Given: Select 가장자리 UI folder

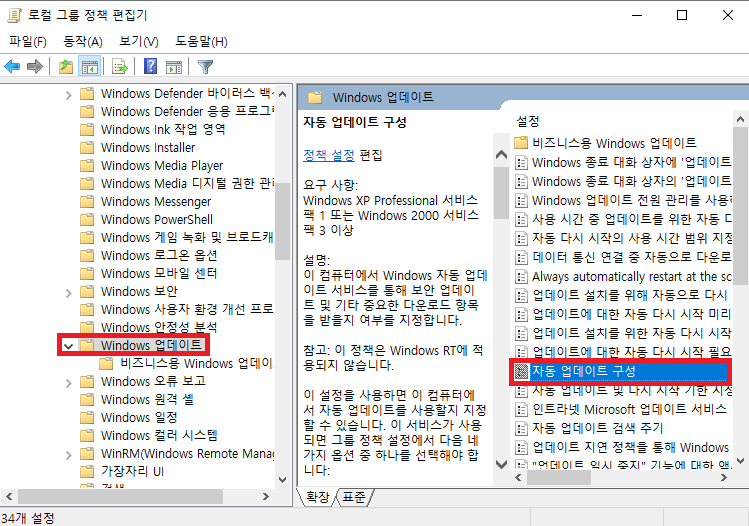Looking at the screenshot, I should 132,472.
